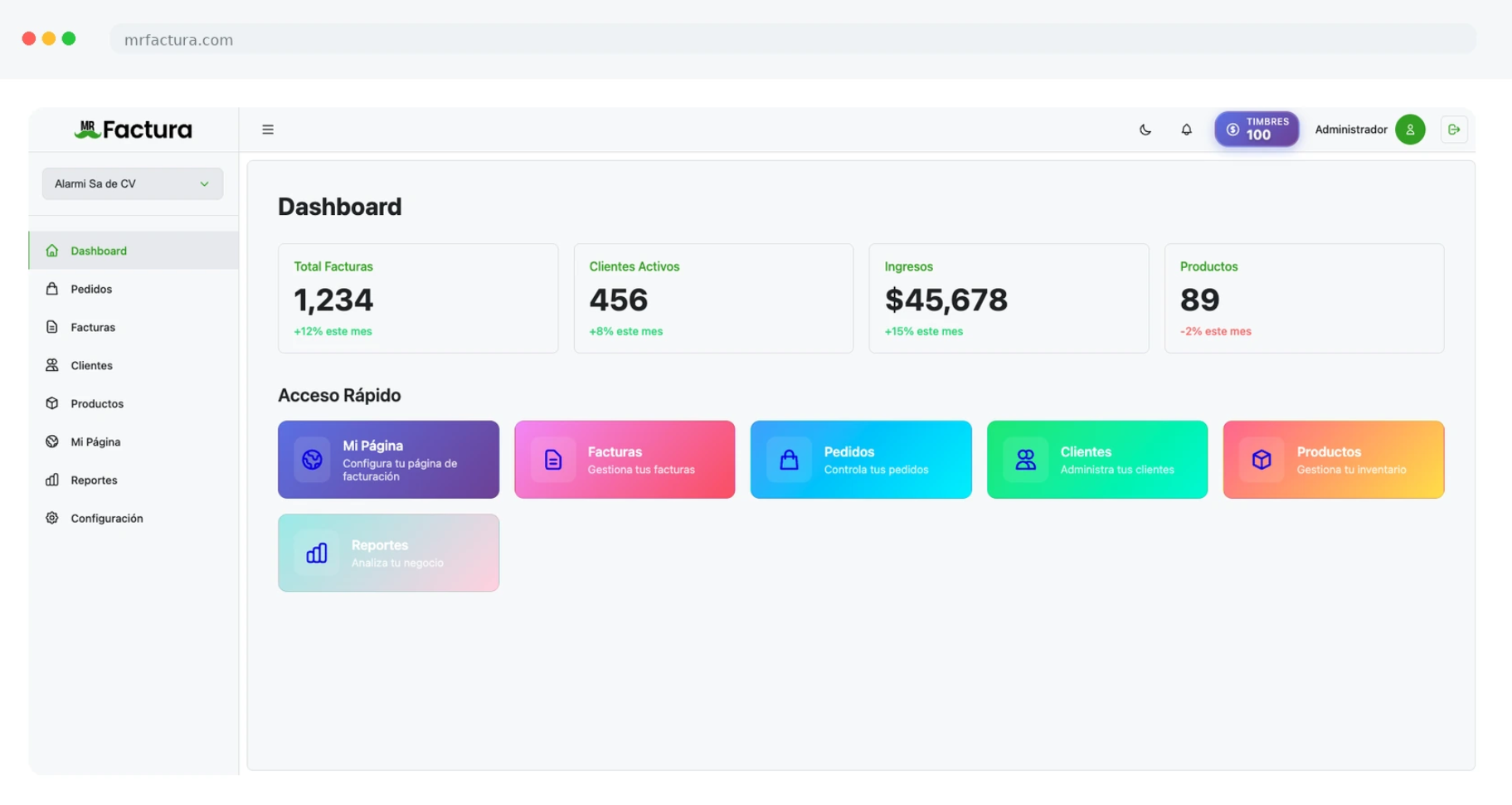This screenshot has width=1512, height=805.
Task: Collapse sidebar with hamburger menu icon
Action: tap(268, 129)
